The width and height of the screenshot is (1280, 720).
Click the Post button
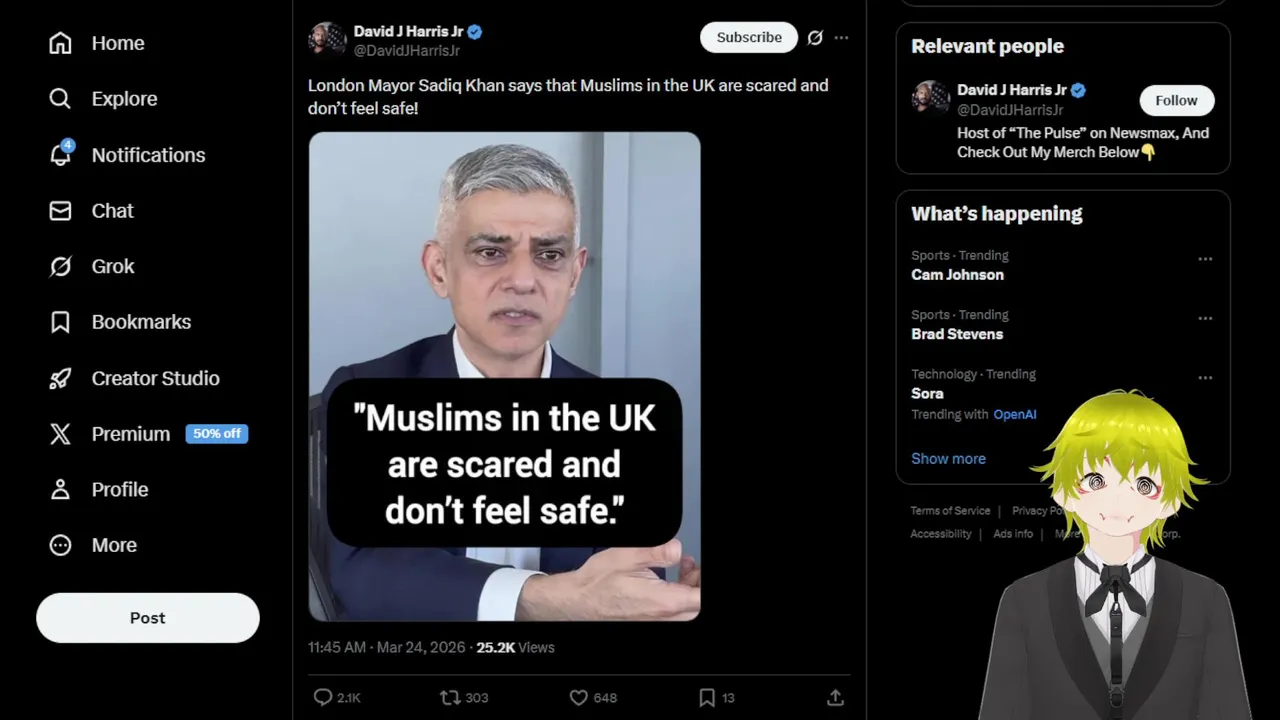pos(148,618)
